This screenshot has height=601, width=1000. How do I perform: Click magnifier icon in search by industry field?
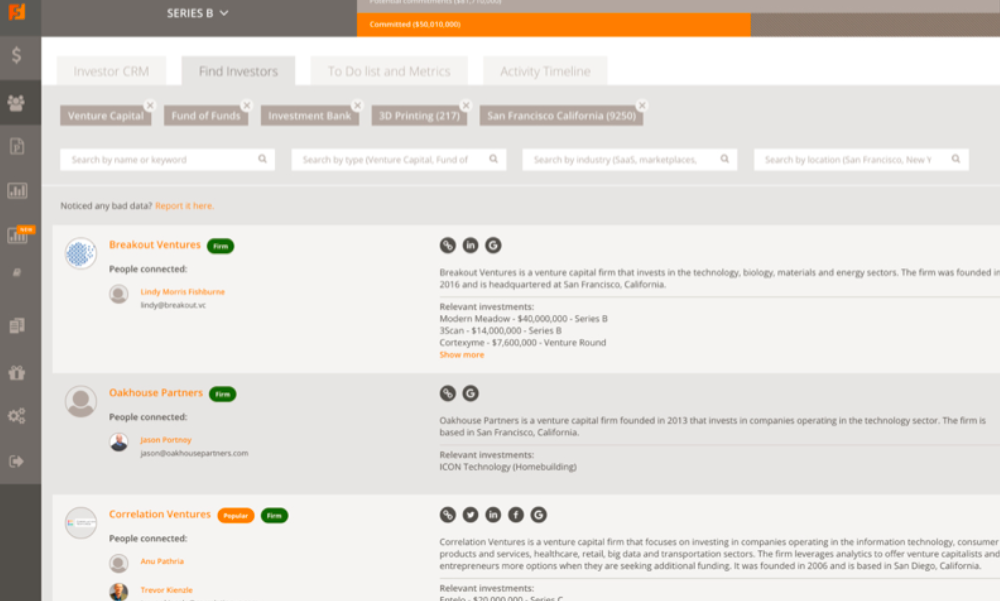724,159
